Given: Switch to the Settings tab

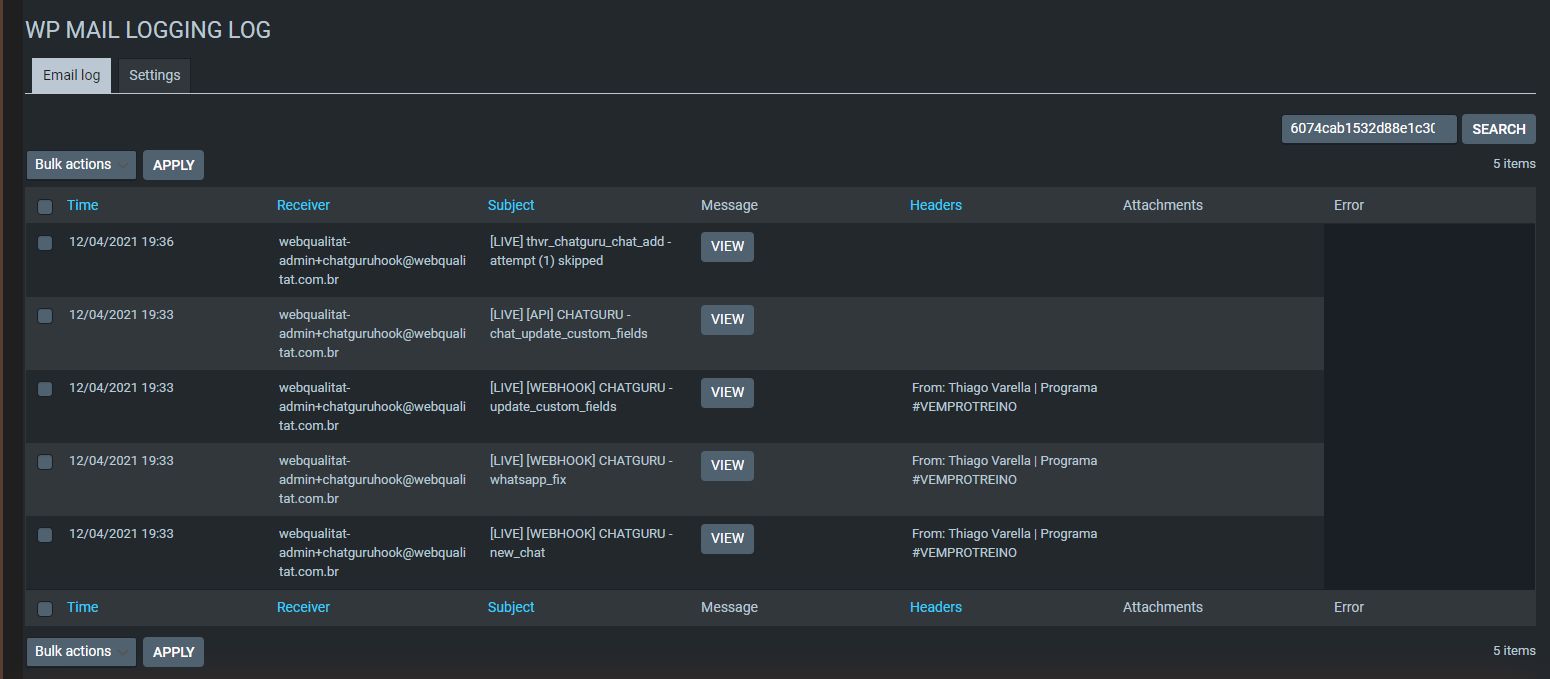Looking at the screenshot, I should tap(154, 76).
